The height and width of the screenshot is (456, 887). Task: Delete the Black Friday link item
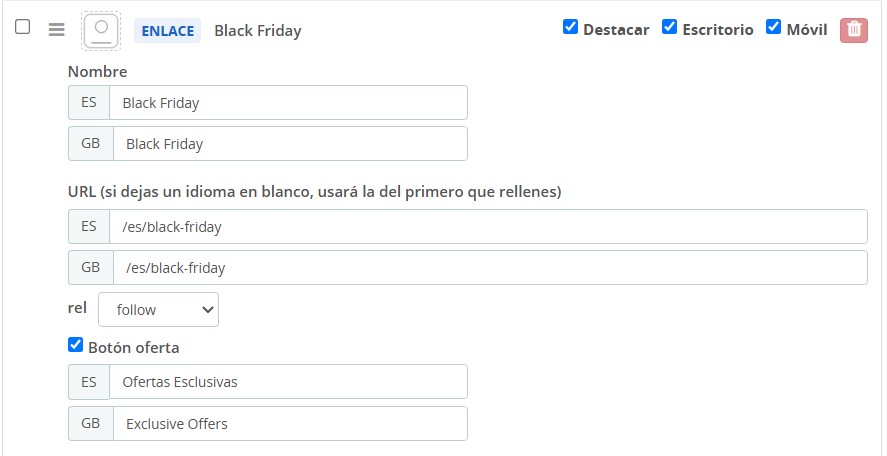(854, 30)
